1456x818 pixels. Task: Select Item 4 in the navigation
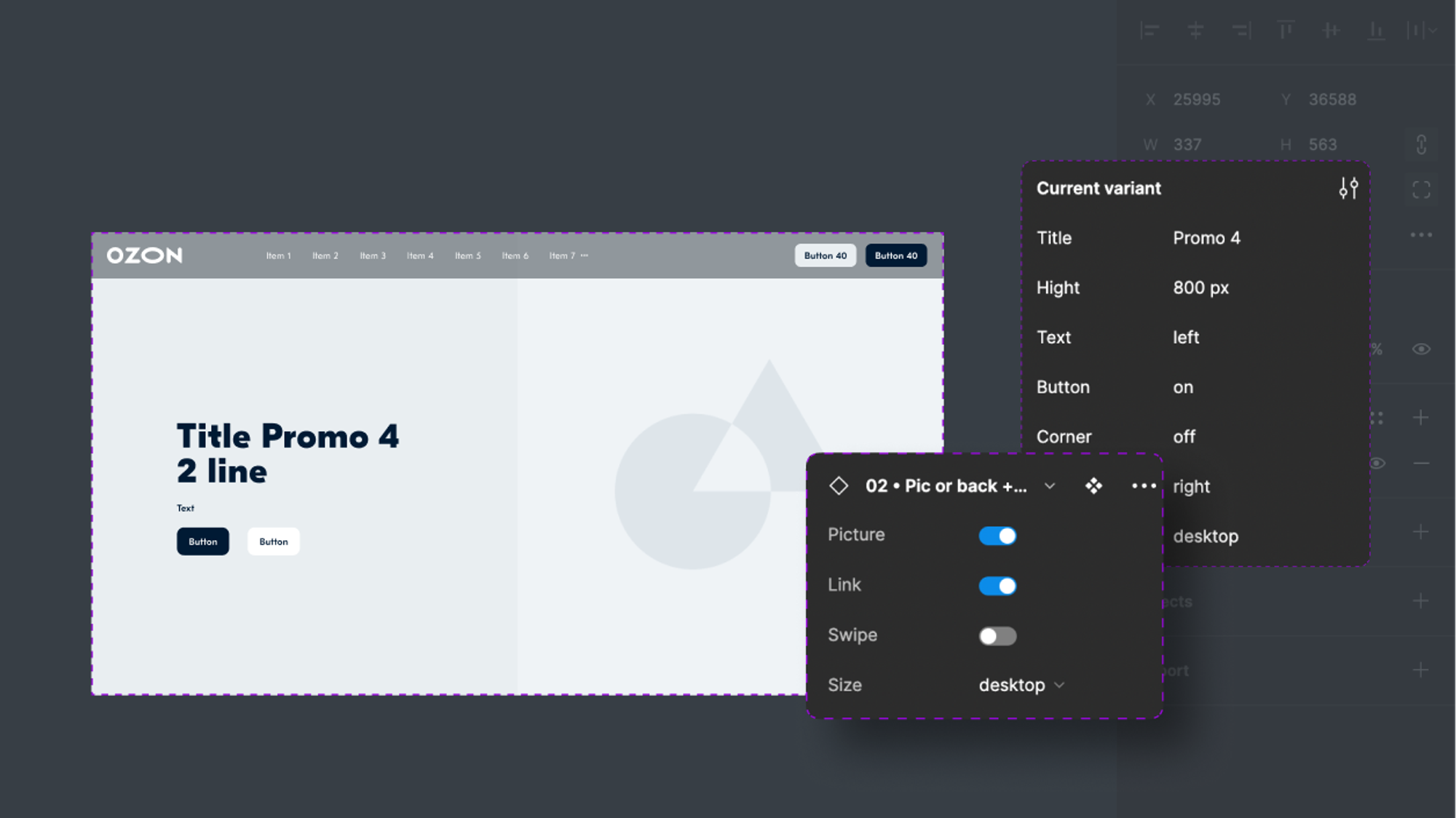(x=420, y=255)
